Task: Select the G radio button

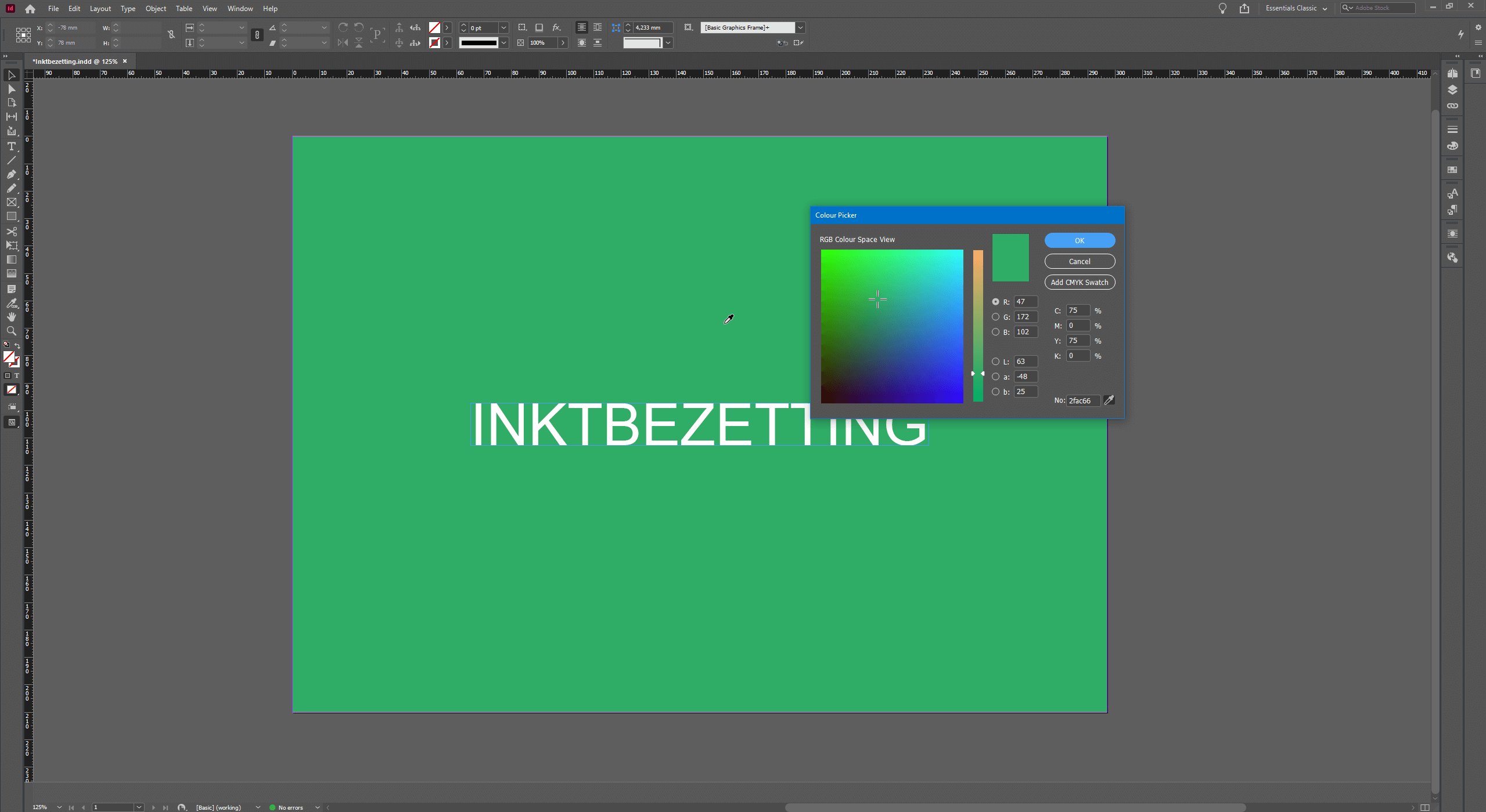Action: [996, 317]
